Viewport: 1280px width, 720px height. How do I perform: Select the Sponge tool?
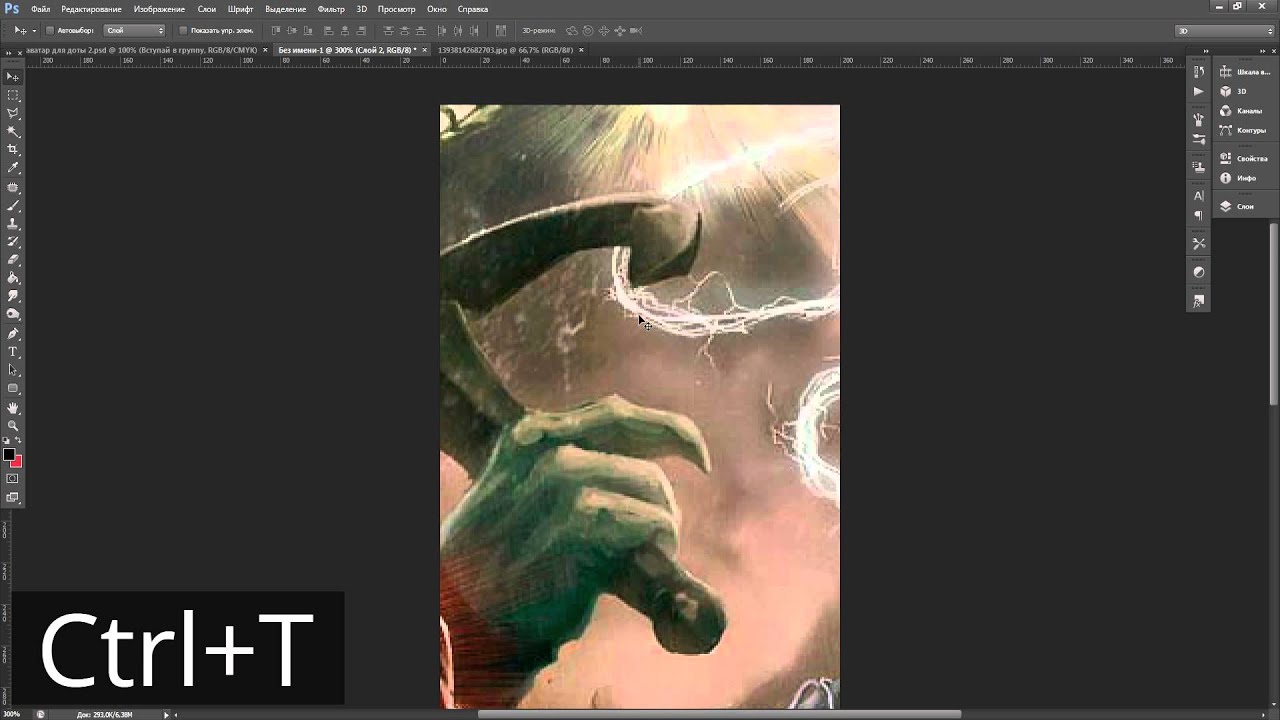[x=13, y=314]
